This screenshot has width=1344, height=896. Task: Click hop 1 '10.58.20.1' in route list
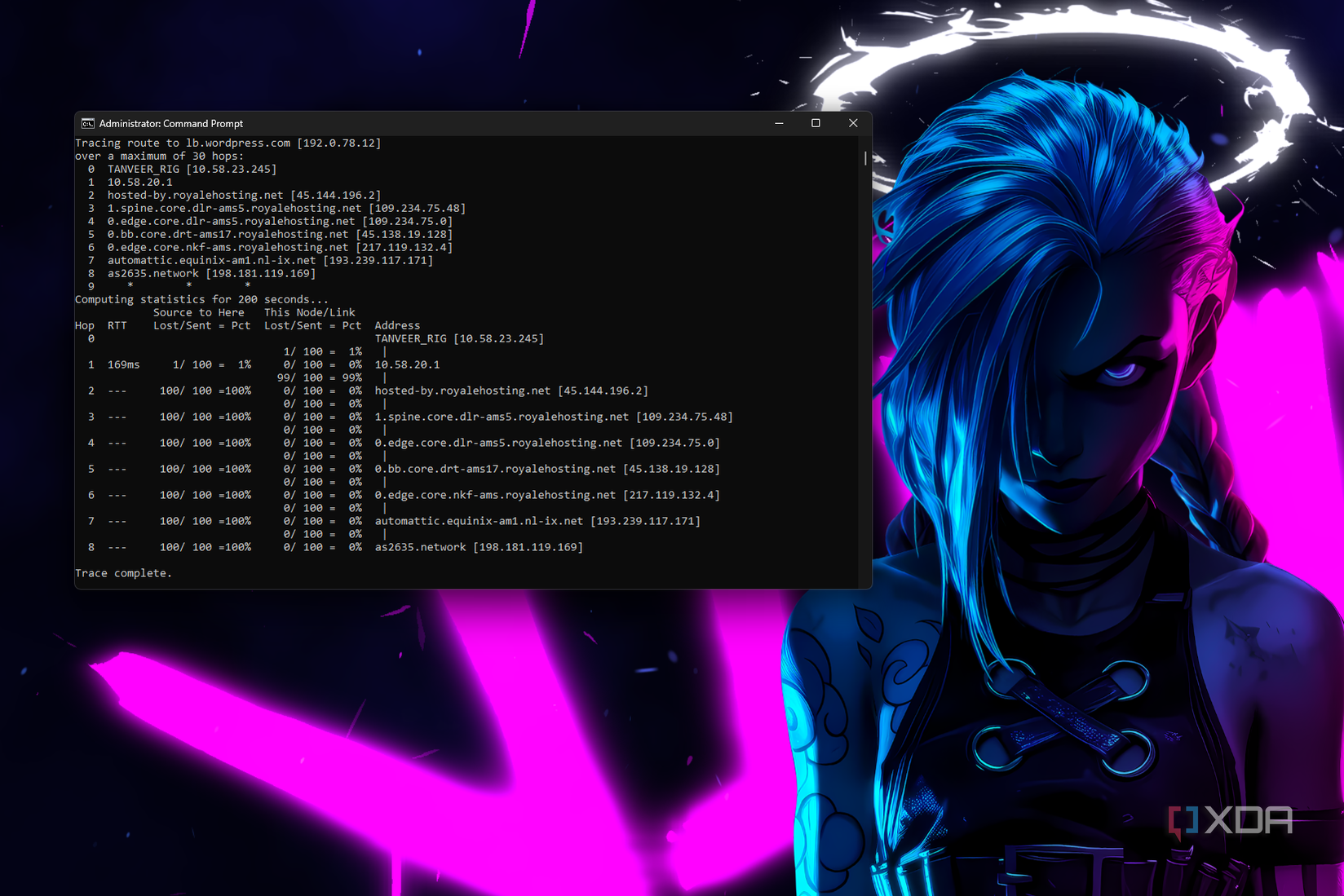click(x=140, y=183)
